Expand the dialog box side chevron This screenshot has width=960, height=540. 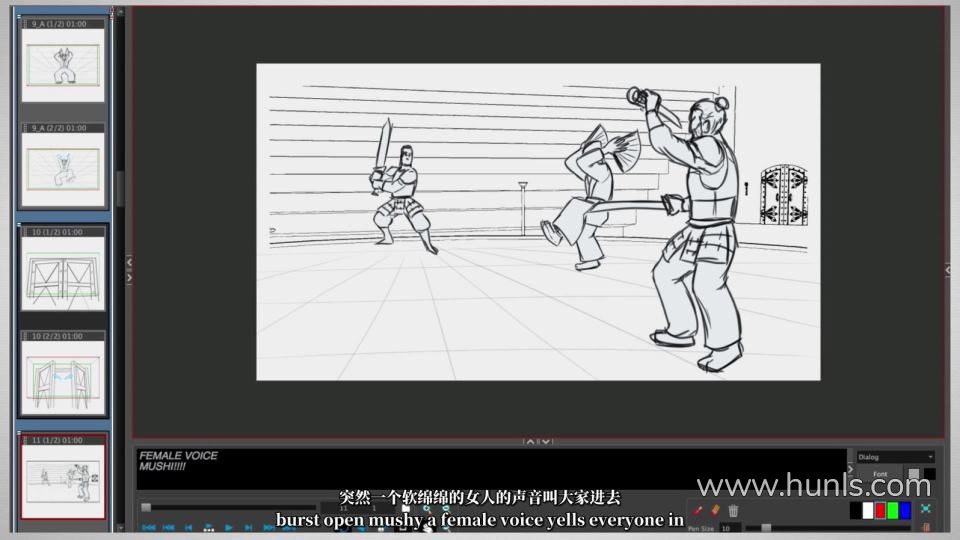point(850,469)
